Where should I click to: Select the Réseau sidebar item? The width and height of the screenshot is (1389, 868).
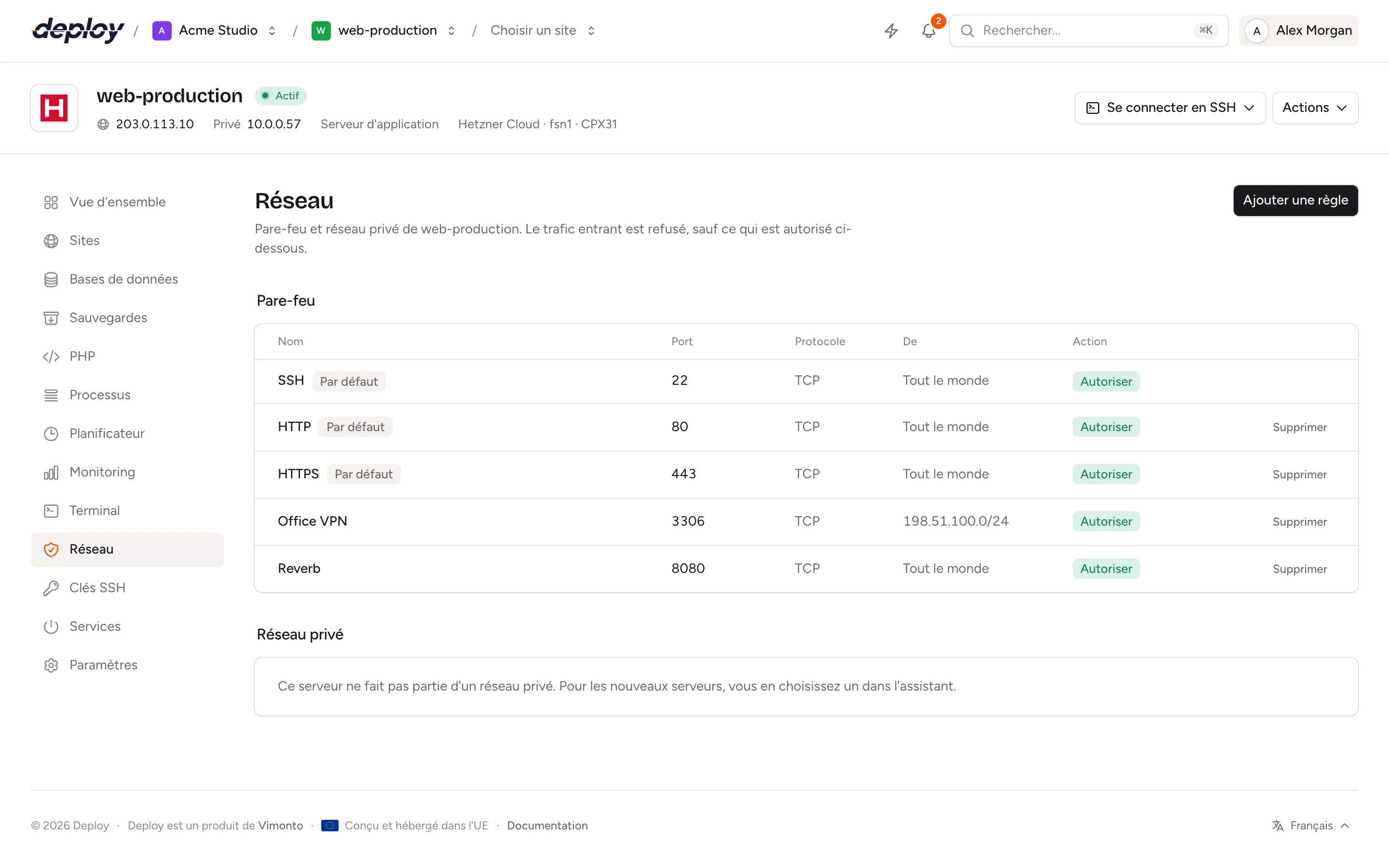click(x=127, y=549)
